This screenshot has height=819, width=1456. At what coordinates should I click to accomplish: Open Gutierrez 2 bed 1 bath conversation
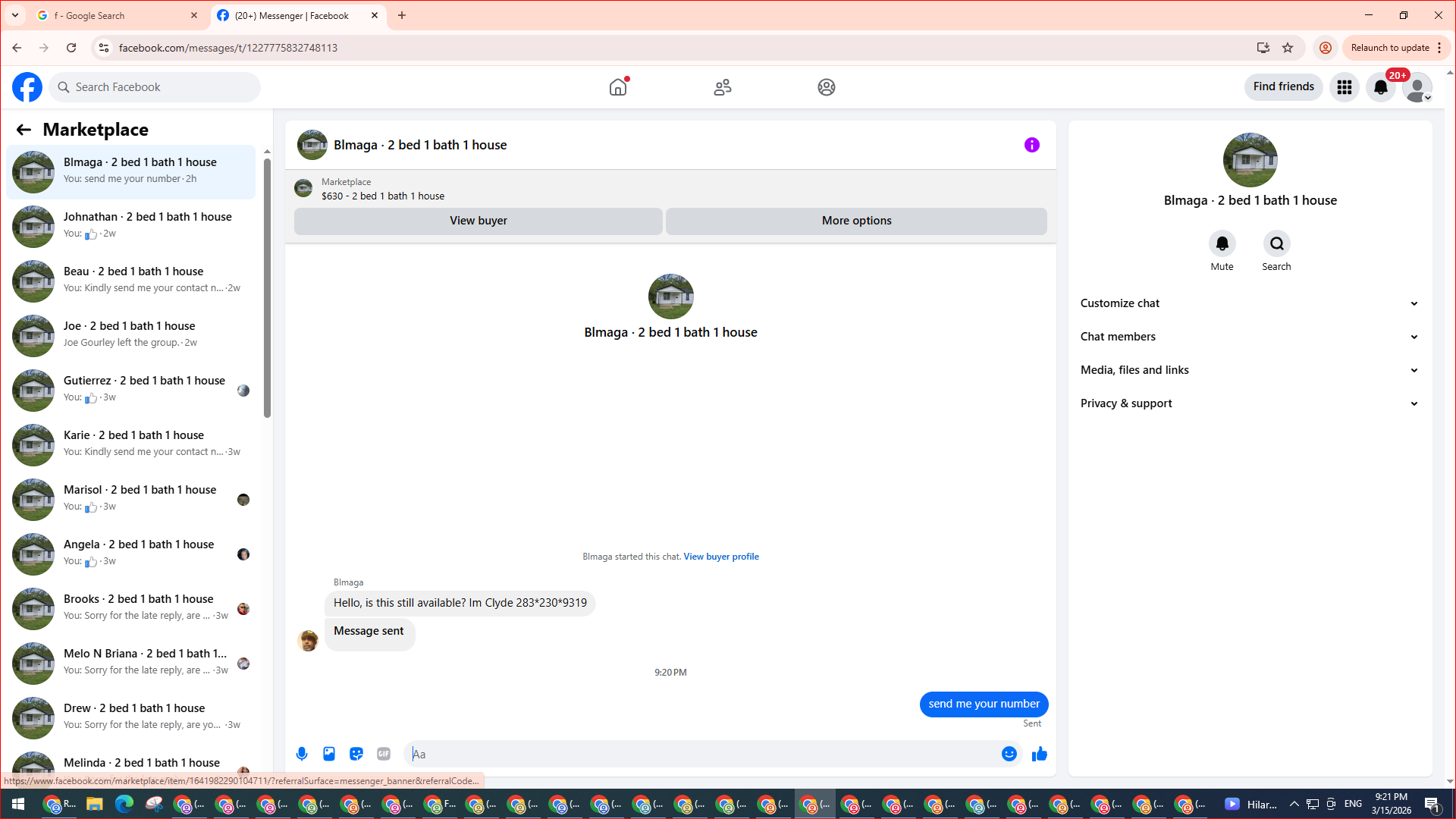coord(131,390)
